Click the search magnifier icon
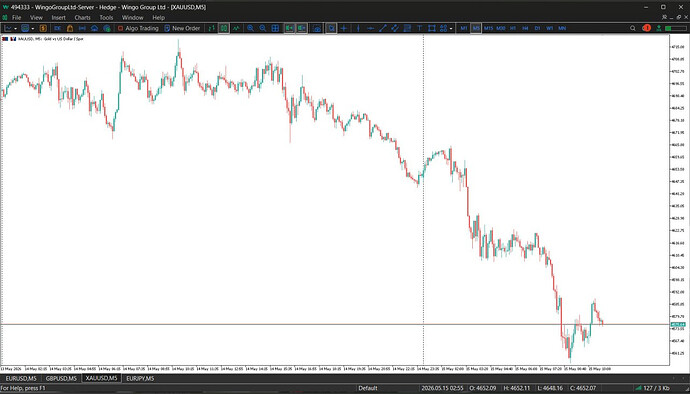Viewport: 690px width, 394px height. (x=633, y=28)
